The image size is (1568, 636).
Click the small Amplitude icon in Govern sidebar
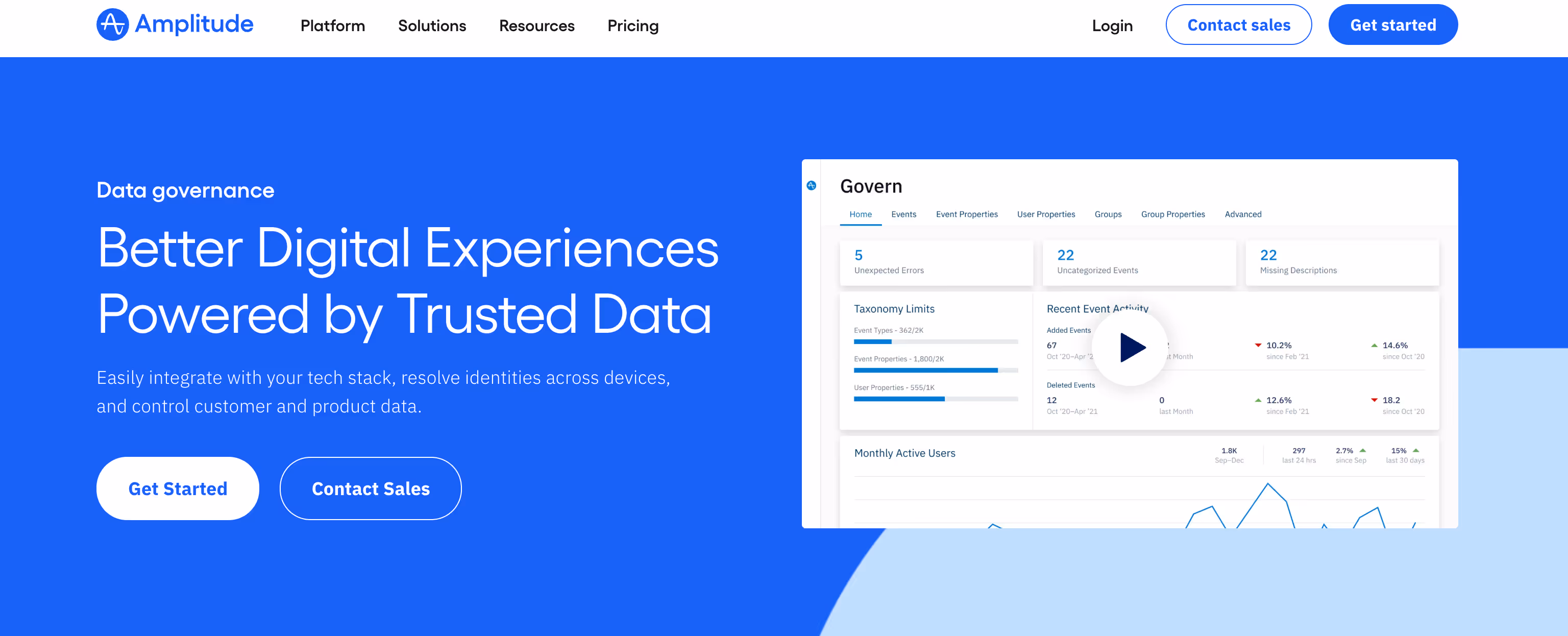pos(811,186)
